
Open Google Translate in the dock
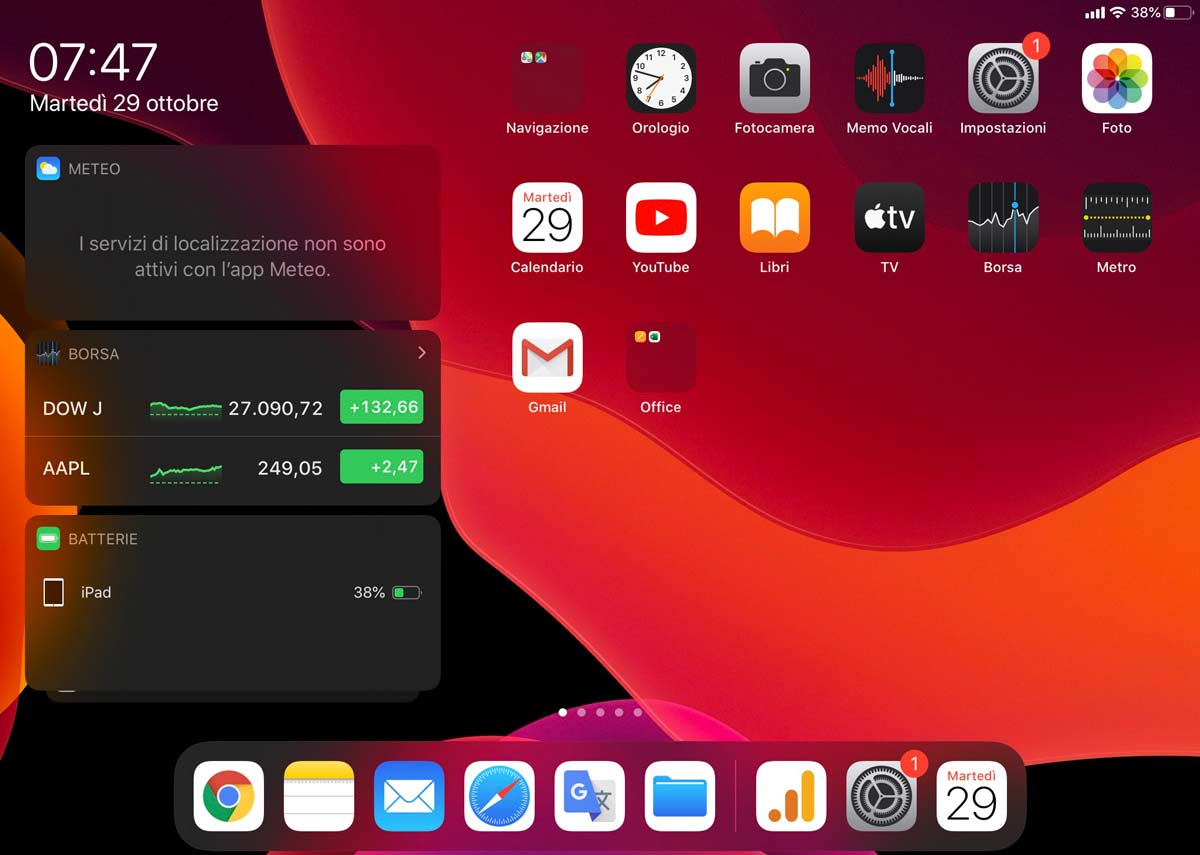(590, 796)
